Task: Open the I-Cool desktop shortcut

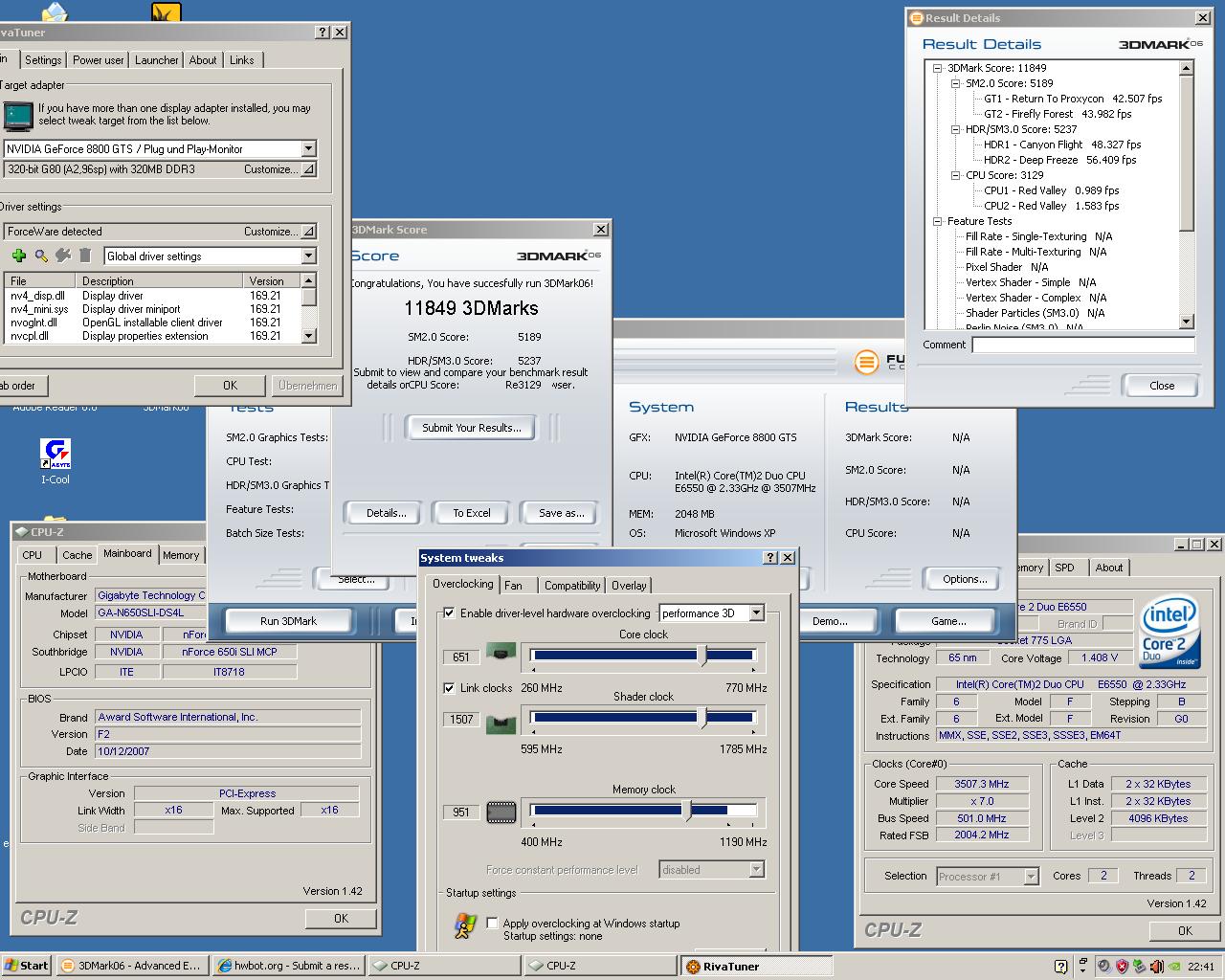Action: 56,461
